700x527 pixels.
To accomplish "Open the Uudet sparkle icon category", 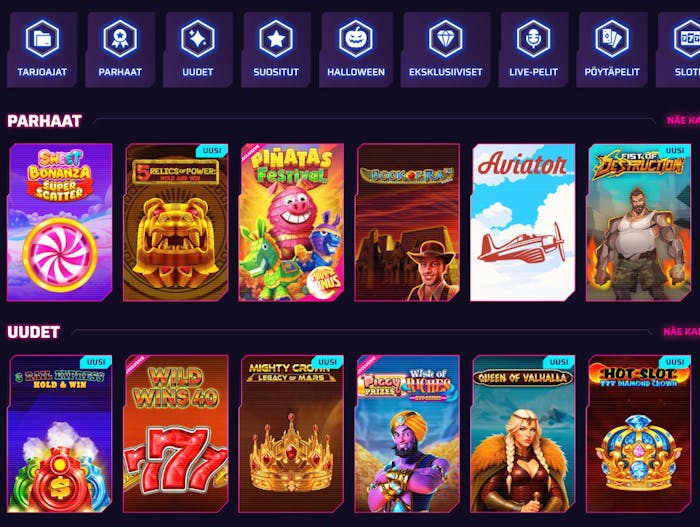I will pyautogui.click(x=198, y=50).
